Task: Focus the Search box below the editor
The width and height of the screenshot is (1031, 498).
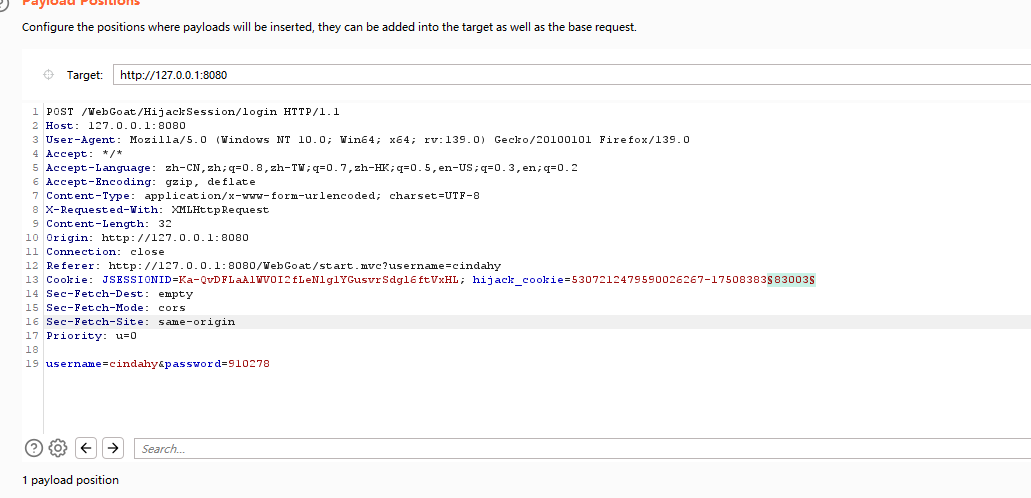Action: coord(580,449)
